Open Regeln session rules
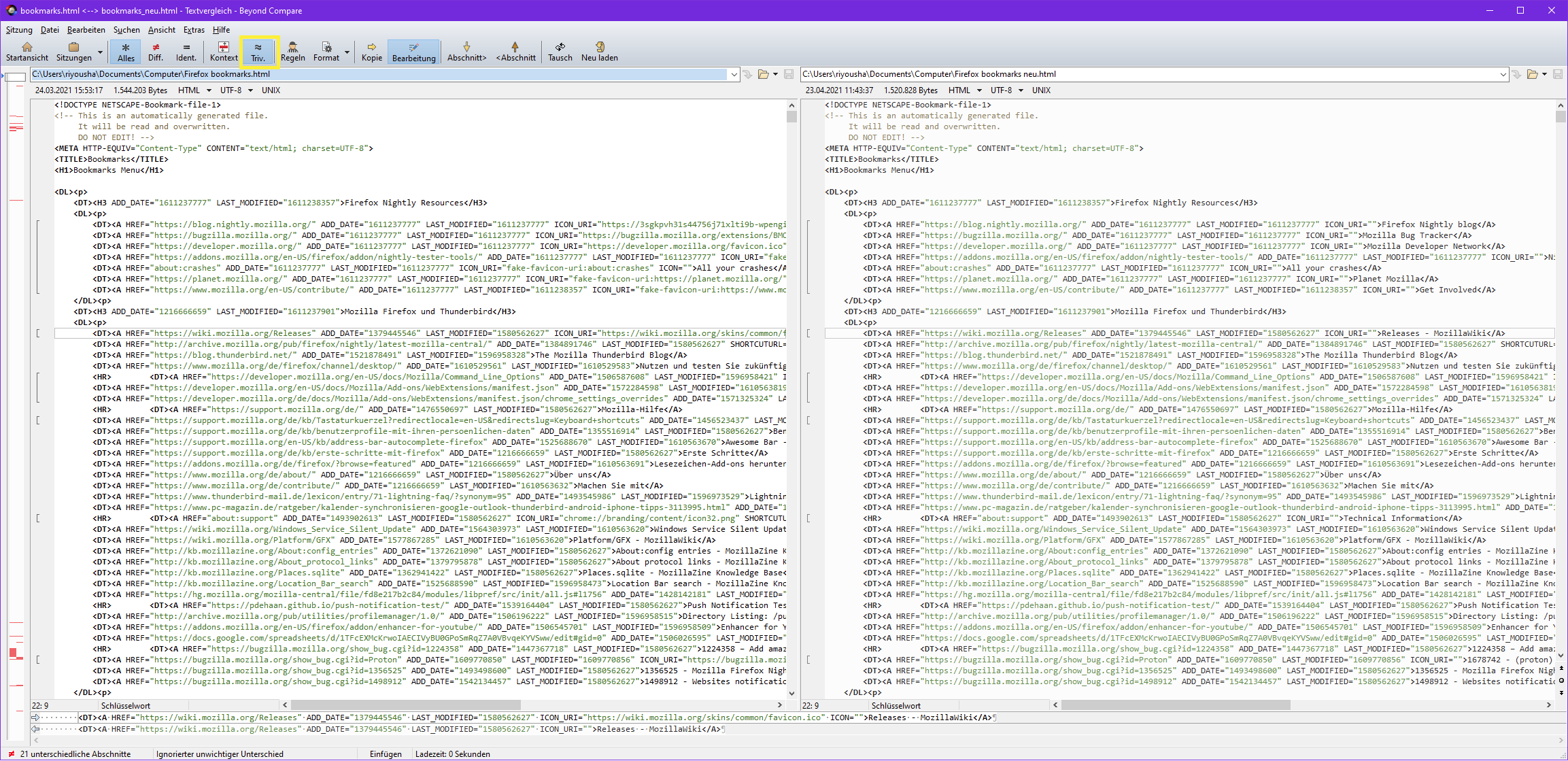The image size is (1568, 761). pyautogui.click(x=292, y=51)
